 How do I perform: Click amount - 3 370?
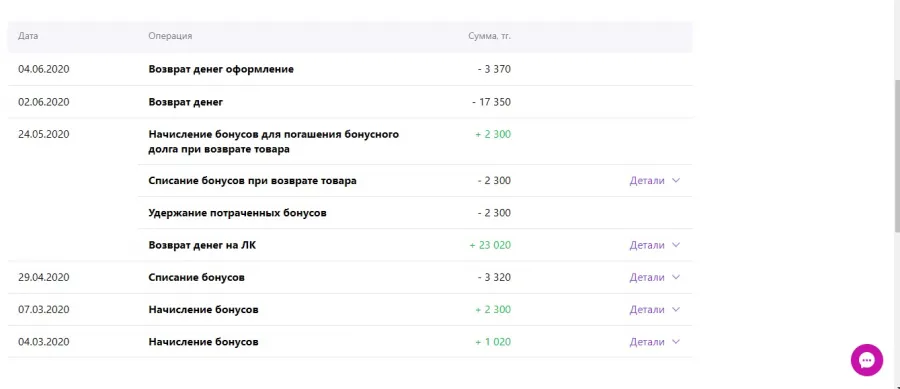click(x=494, y=69)
